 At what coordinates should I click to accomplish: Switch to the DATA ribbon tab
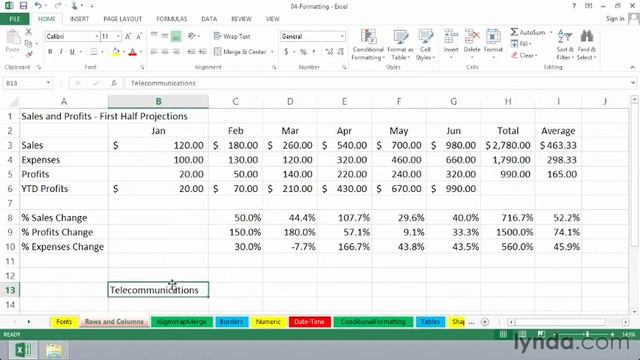click(x=209, y=19)
